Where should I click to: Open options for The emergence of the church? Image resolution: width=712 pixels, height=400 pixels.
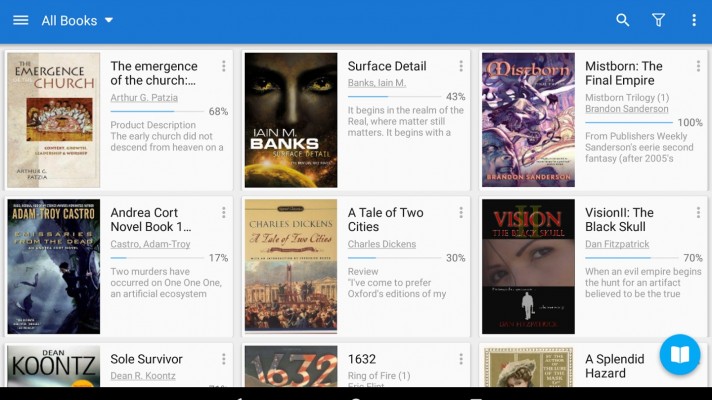tap(223, 67)
